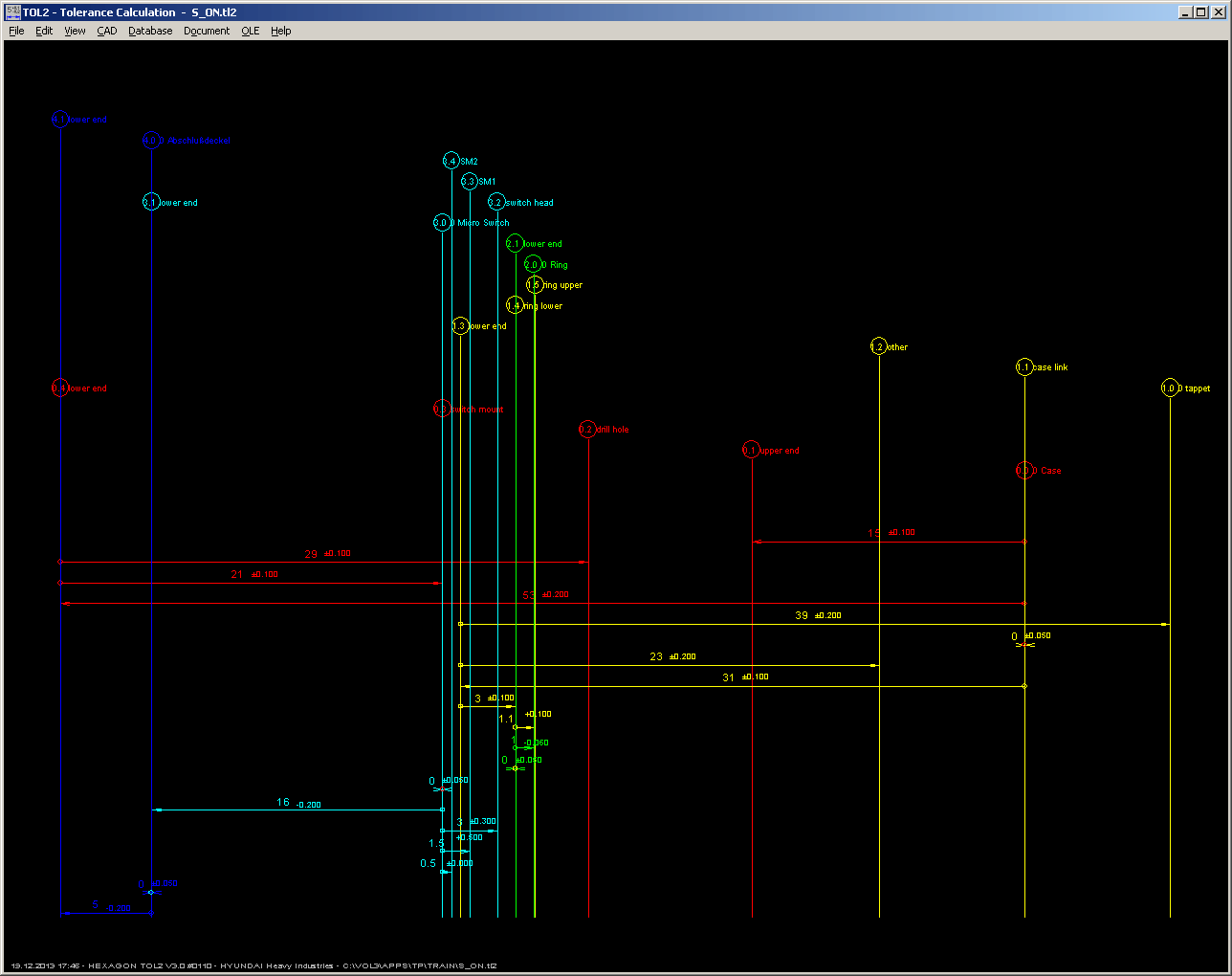Click the cyan SM2 circle marker
Screen dimensions: 1232x976
(451, 161)
